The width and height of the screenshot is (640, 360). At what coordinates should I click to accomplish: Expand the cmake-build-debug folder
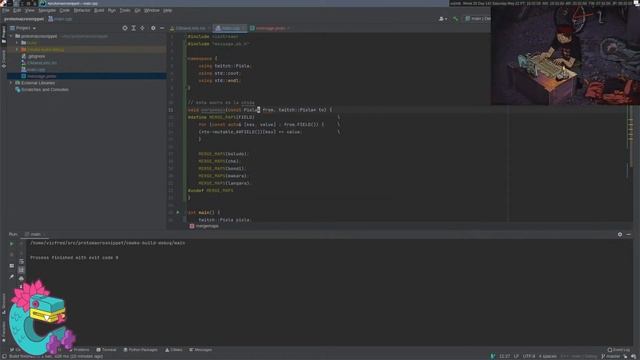click(x=17, y=49)
